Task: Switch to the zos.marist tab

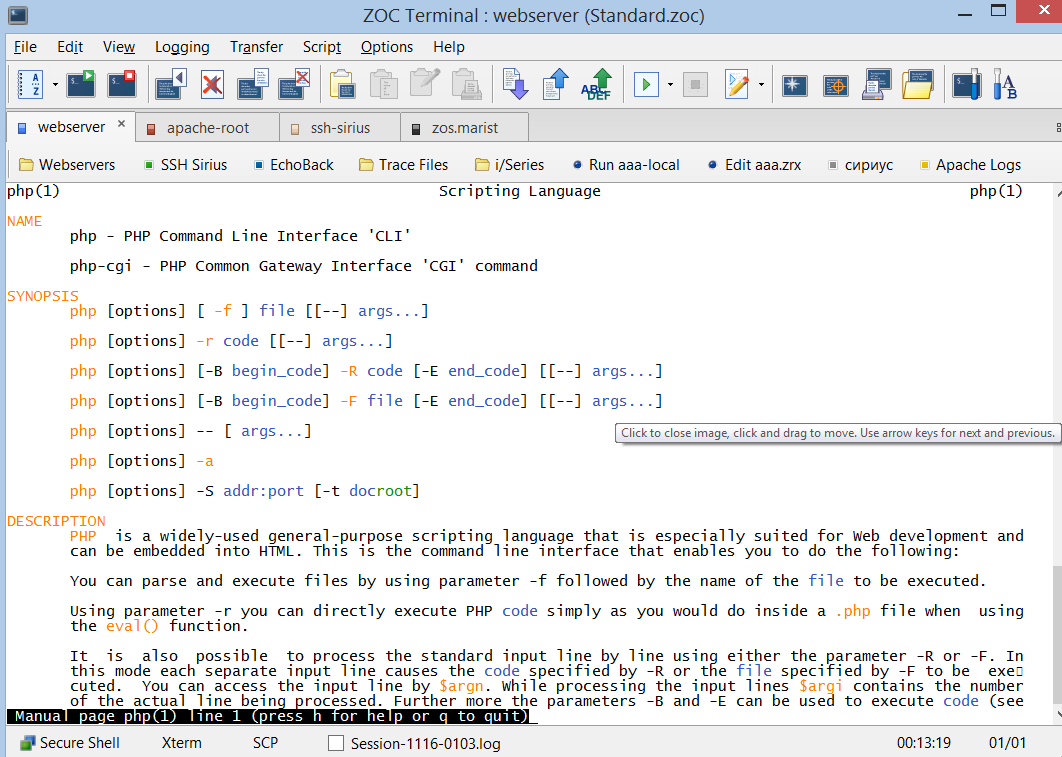Action: pos(464,128)
